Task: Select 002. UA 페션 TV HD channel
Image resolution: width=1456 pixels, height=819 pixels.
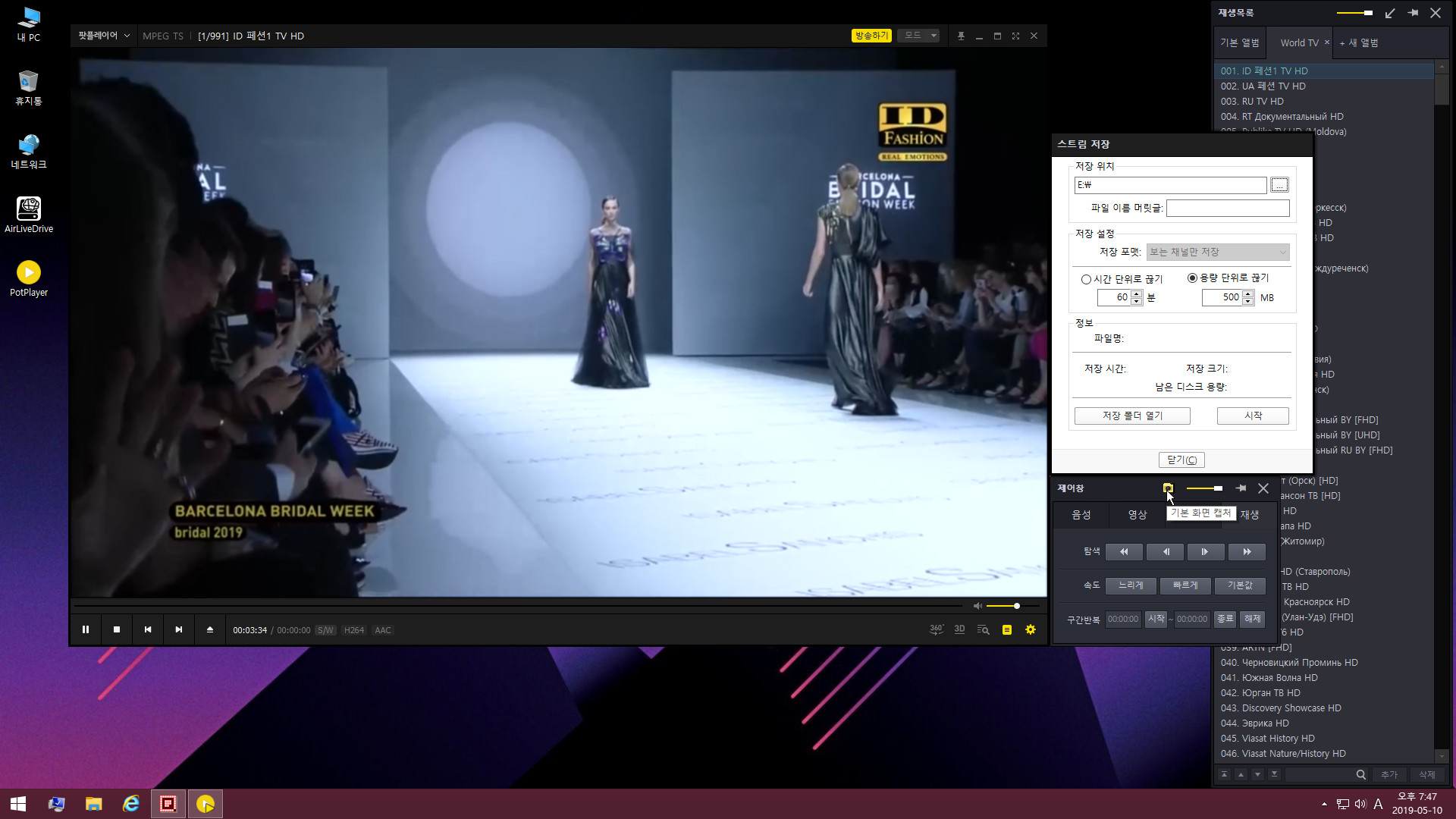Action: [1323, 86]
